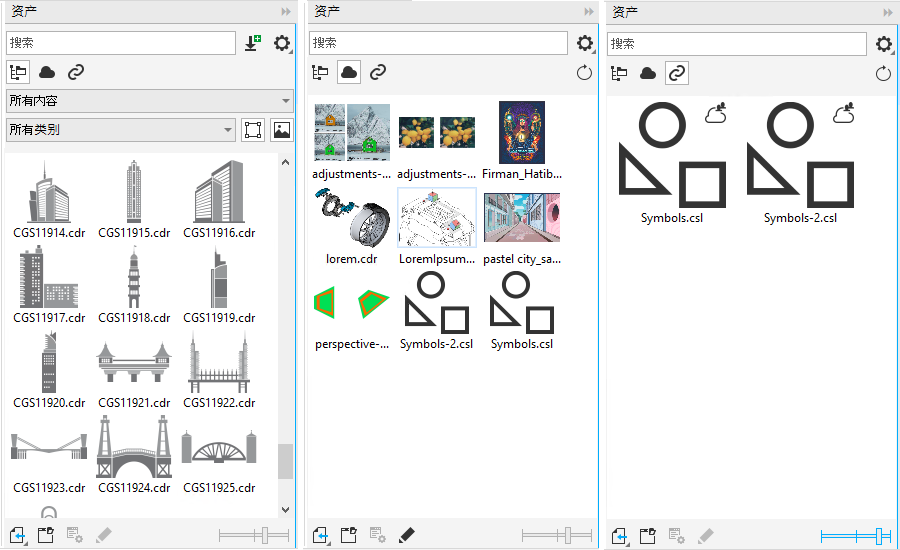900x550 pixels.
Task: Toggle the vector content filter button
Action: point(254,129)
